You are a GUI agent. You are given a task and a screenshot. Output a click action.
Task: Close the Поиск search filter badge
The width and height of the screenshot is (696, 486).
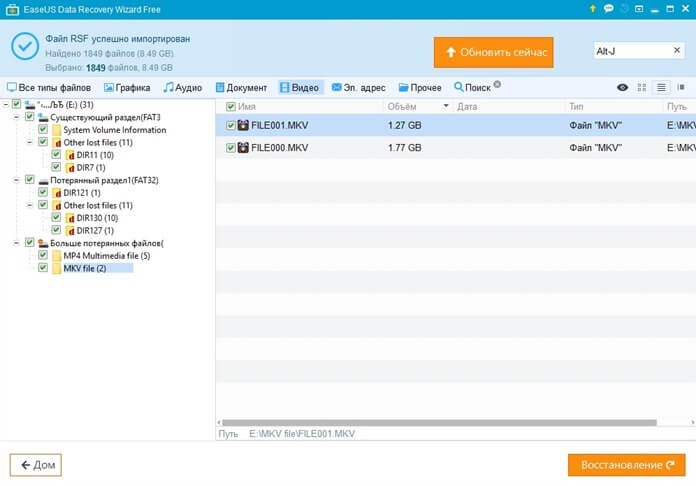(x=497, y=84)
